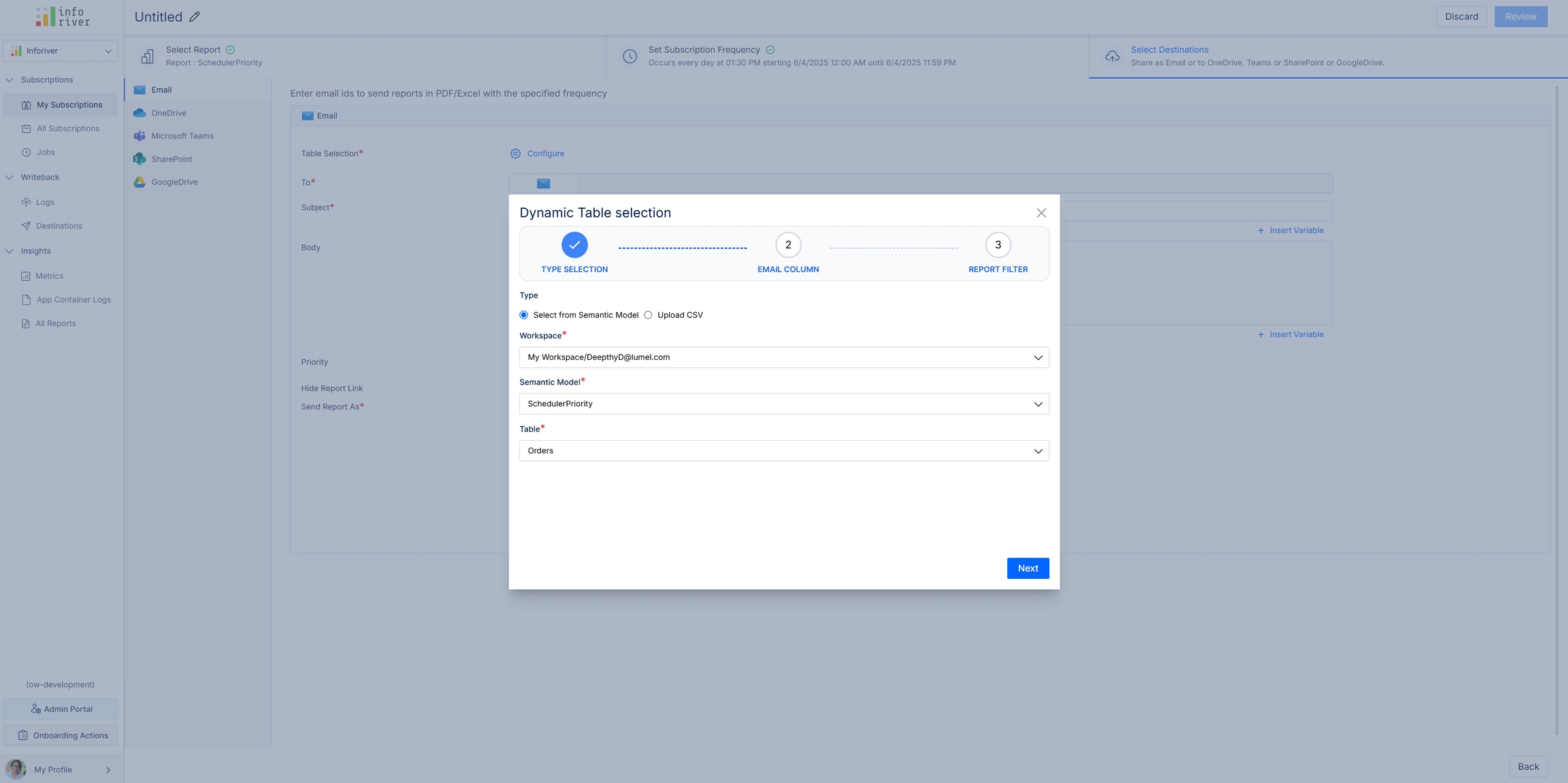This screenshot has width=1568, height=783.
Task: Click the Next button
Action: 1027,569
